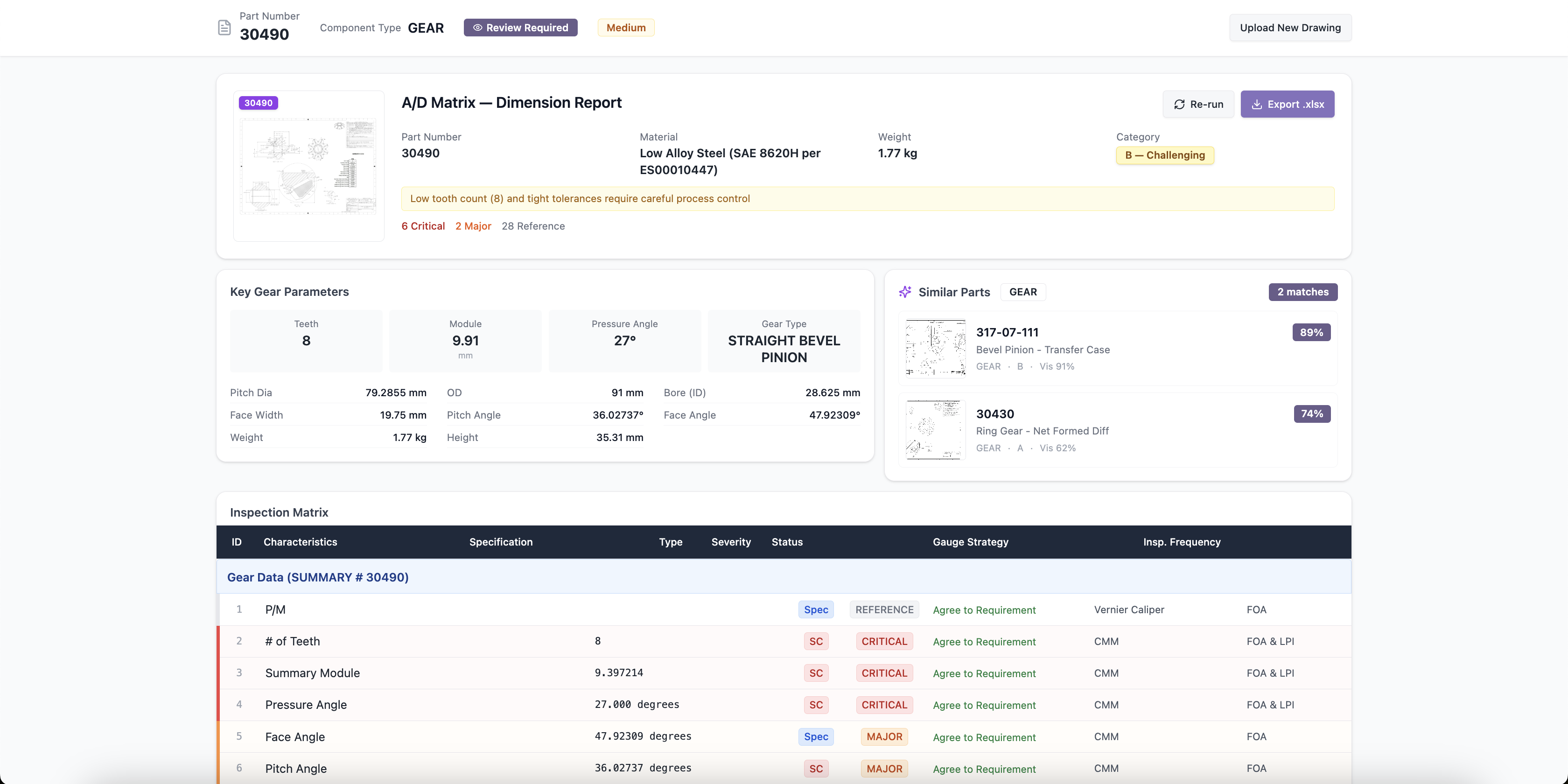Click the 2 Major count link
1568x784 pixels.
coord(473,226)
